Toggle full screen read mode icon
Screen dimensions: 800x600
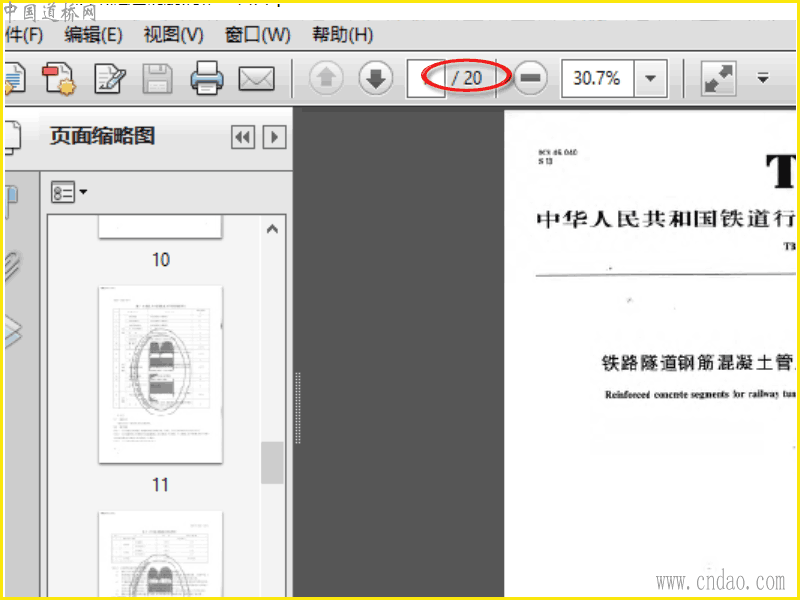point(718,79)
